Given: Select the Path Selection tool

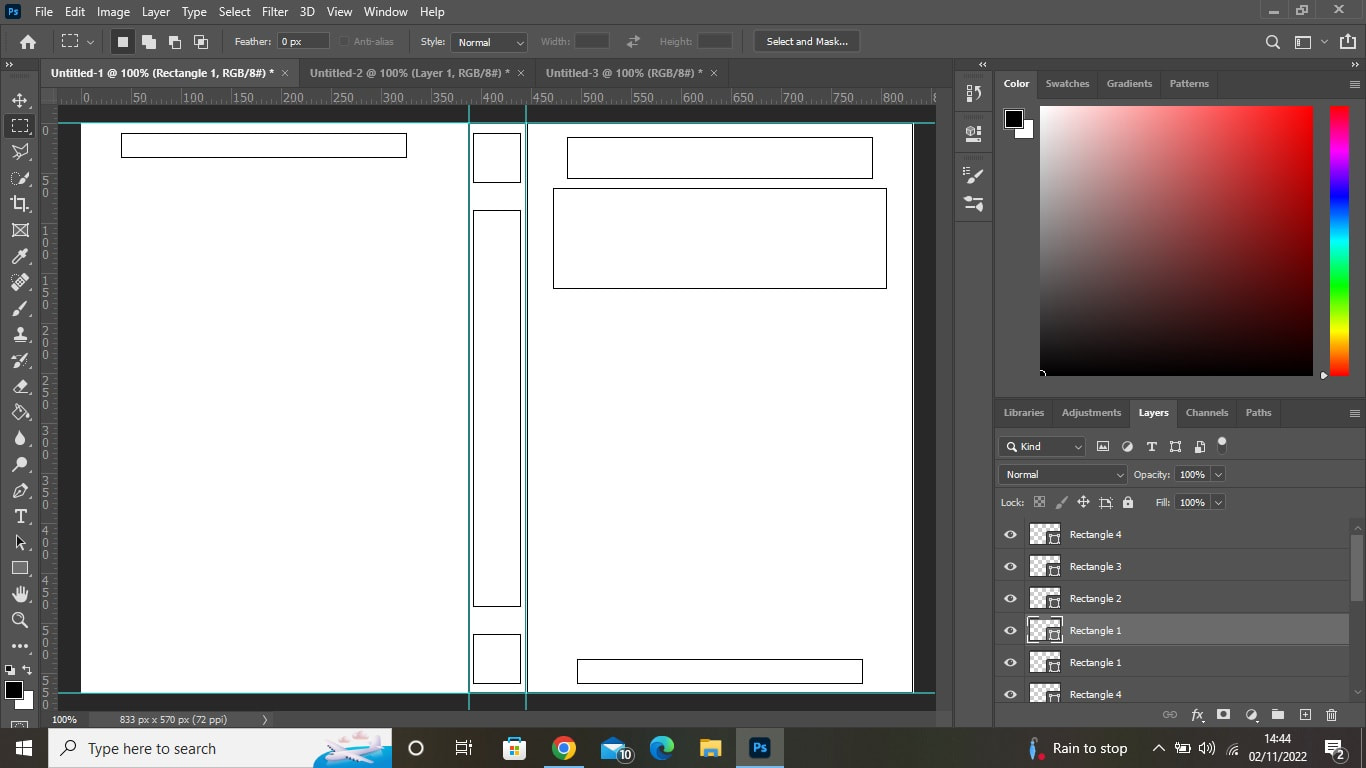Looking at the screenshot, I should coord(20,542).
